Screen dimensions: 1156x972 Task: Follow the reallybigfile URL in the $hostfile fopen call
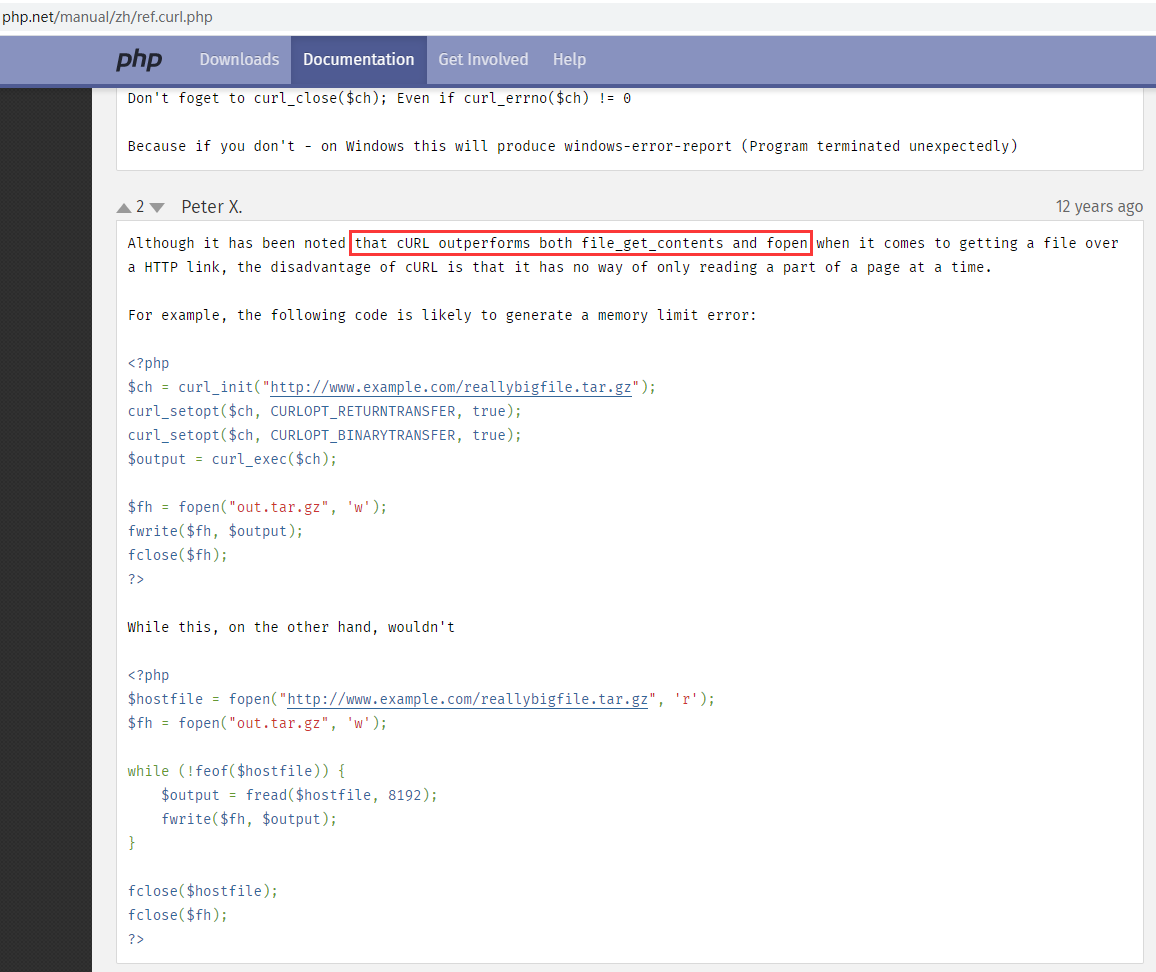(x=467, y=699)
